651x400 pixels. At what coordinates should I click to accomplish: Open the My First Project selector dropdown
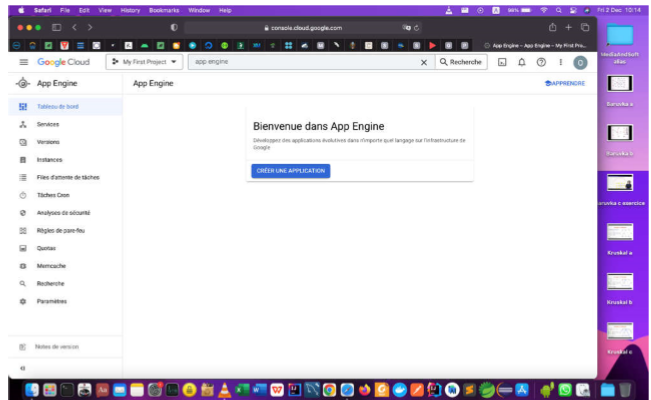tap(144, 62)
